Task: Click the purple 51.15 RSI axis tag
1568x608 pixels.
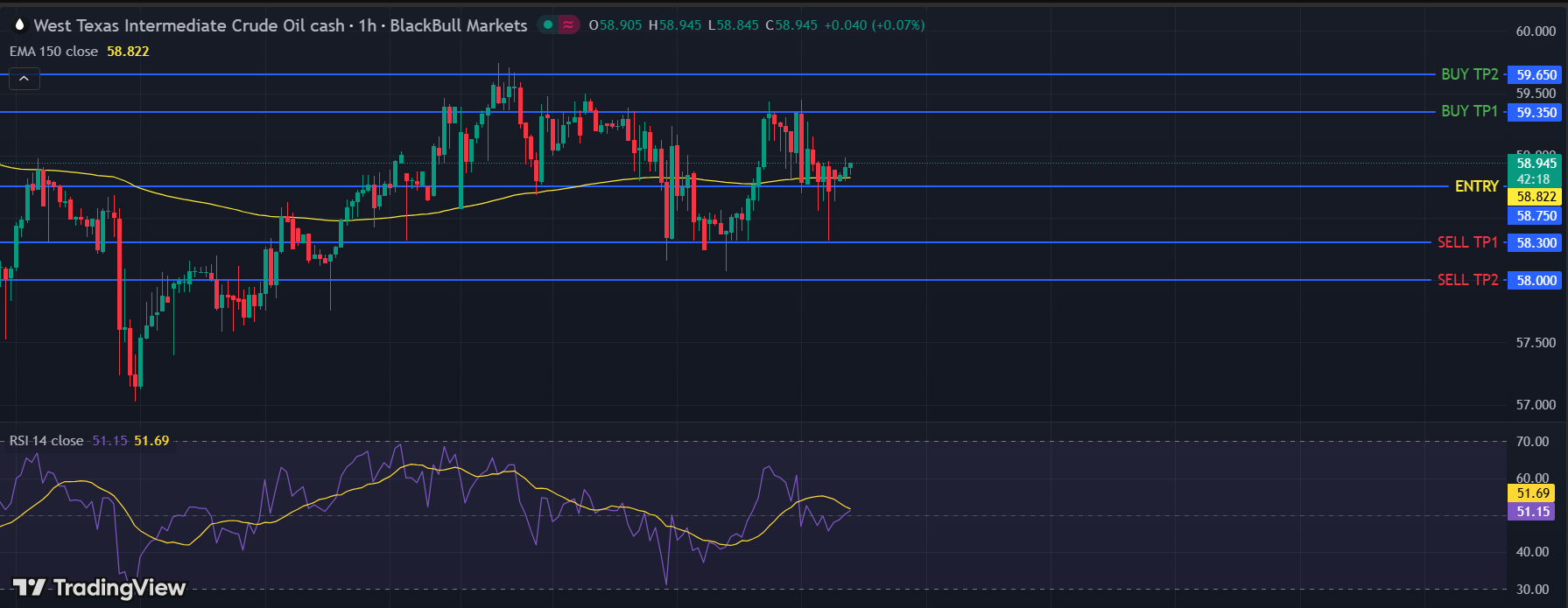Action: [x=1532, y=512]
